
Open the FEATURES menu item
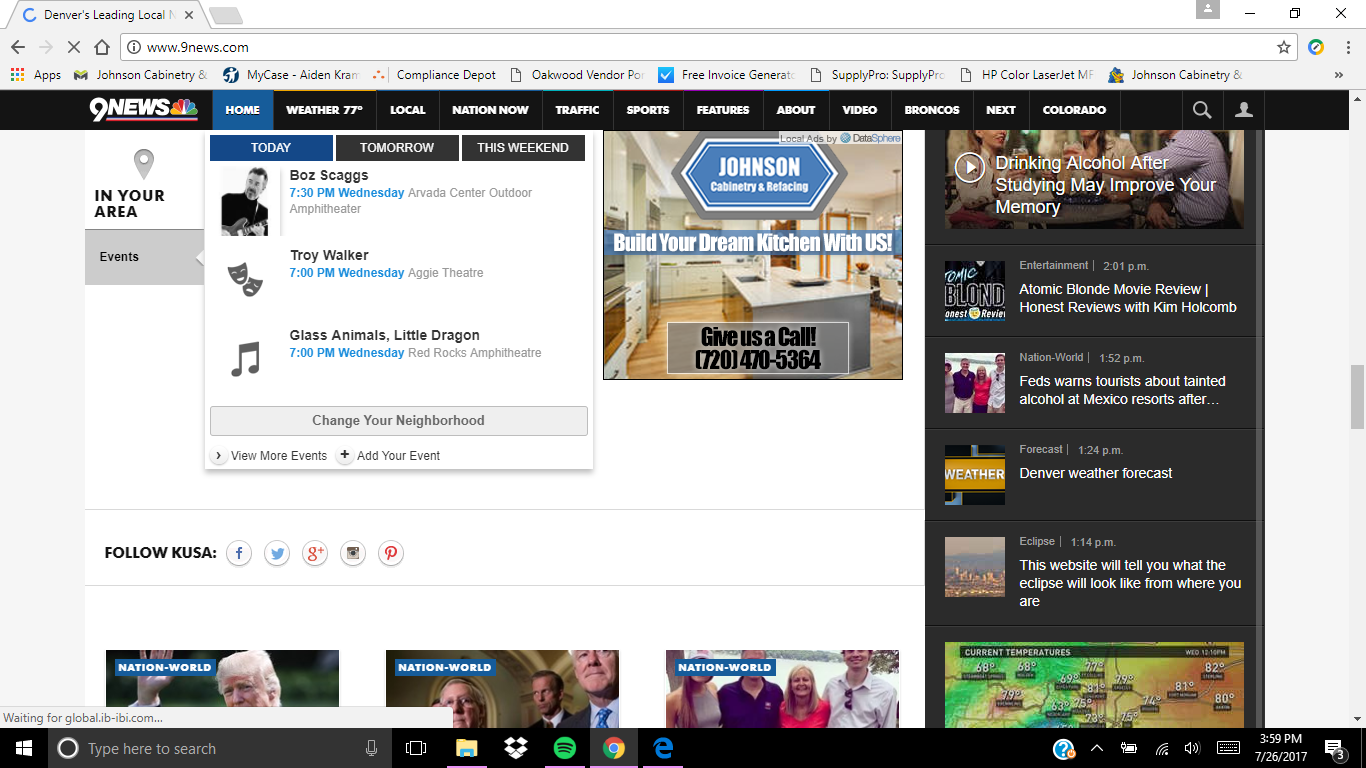pyautogui.click(x=723, y=110)
